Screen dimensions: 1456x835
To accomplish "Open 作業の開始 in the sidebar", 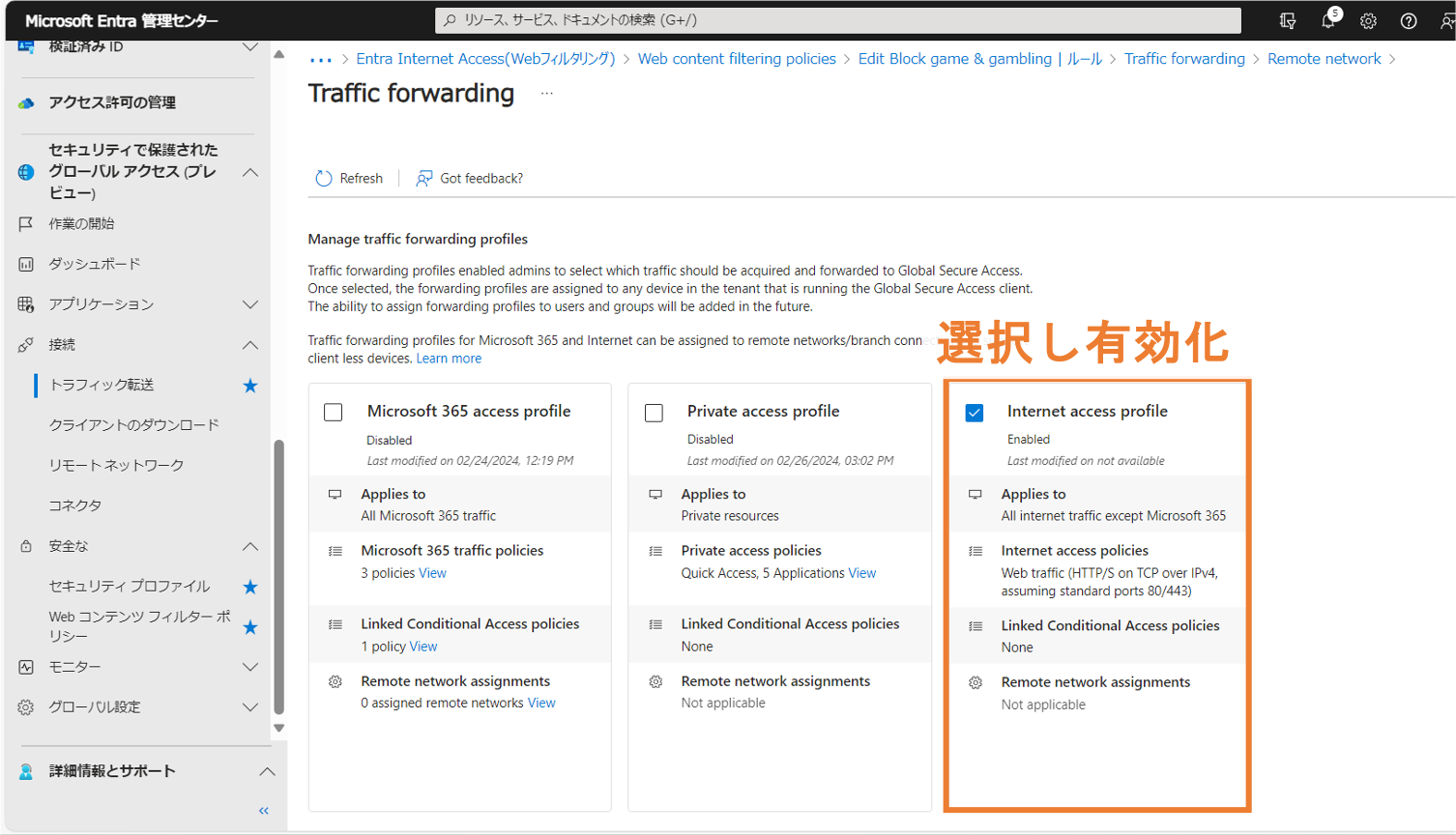I will pyautogui.click(x=82, y=224).
